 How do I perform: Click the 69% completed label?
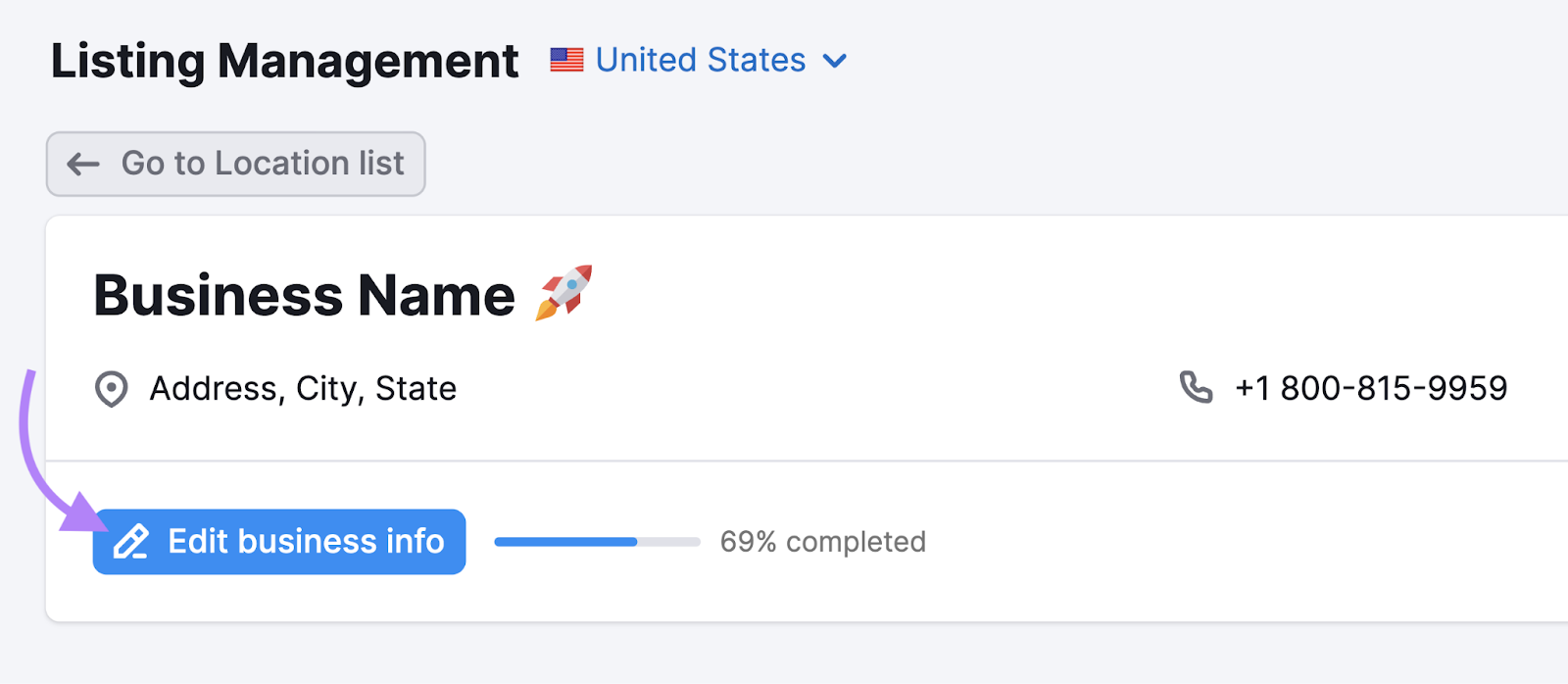point(822,542)
